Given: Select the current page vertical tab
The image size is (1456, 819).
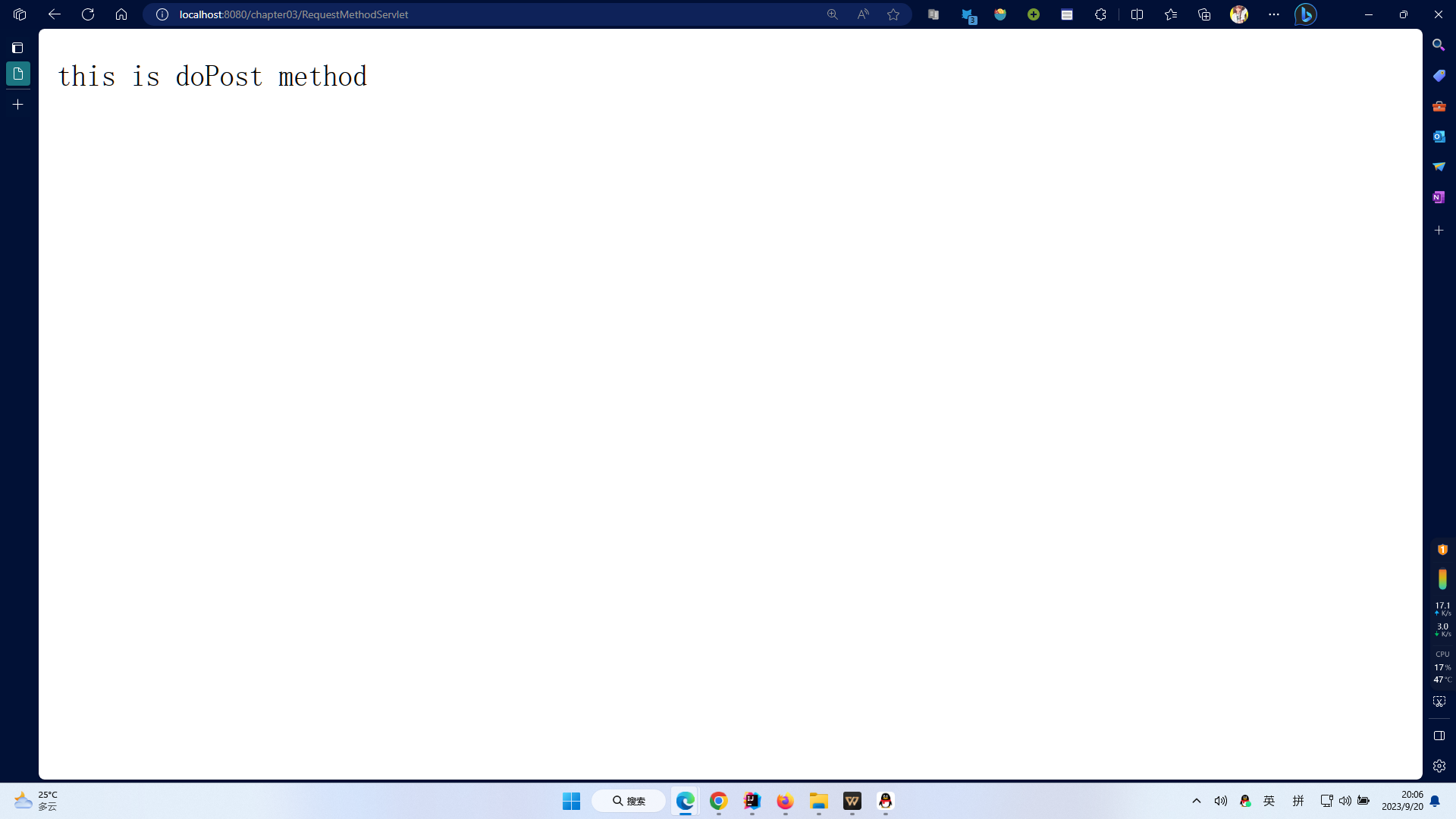Looking at the screenshot, I should (x=18, y=74).
